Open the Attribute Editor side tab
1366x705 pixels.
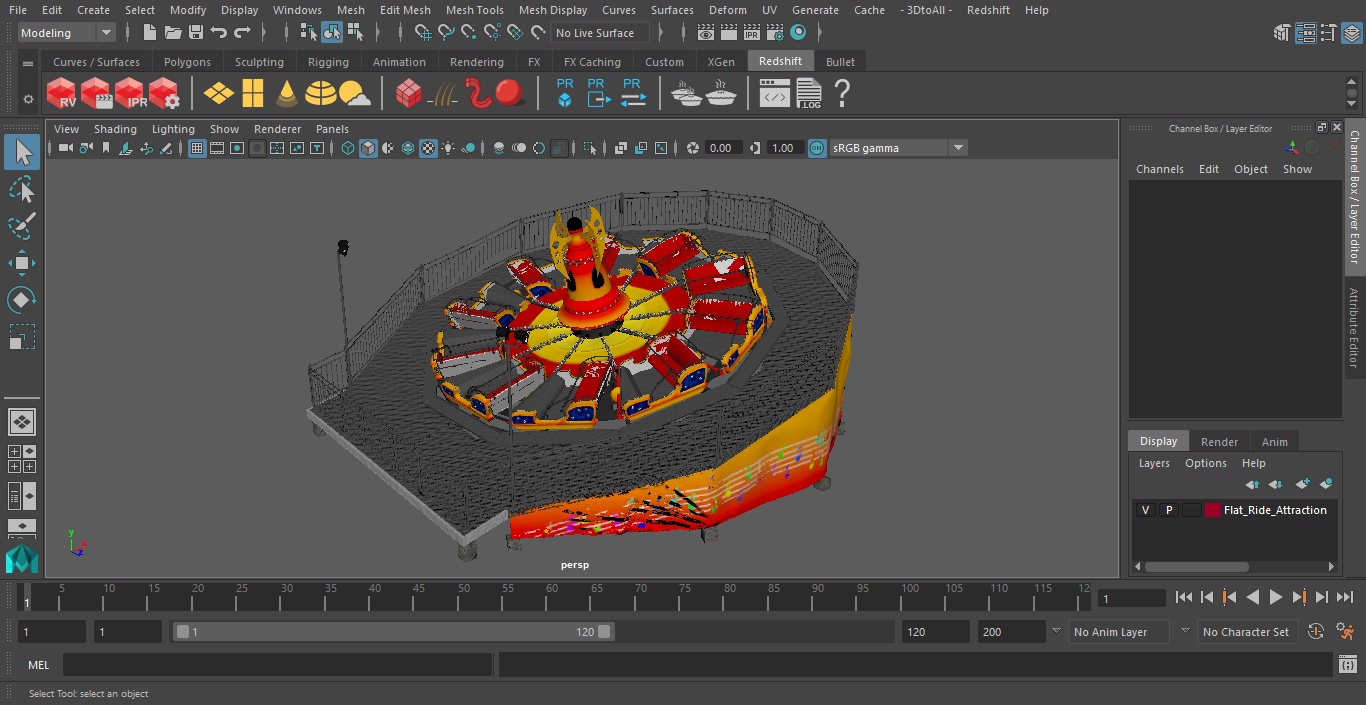1354,328
